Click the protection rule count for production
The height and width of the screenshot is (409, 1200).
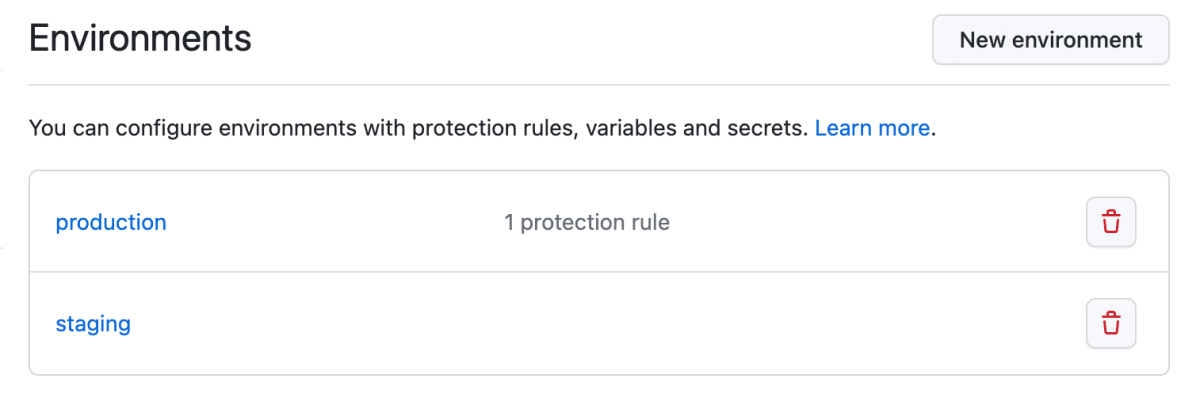(587, 222)
